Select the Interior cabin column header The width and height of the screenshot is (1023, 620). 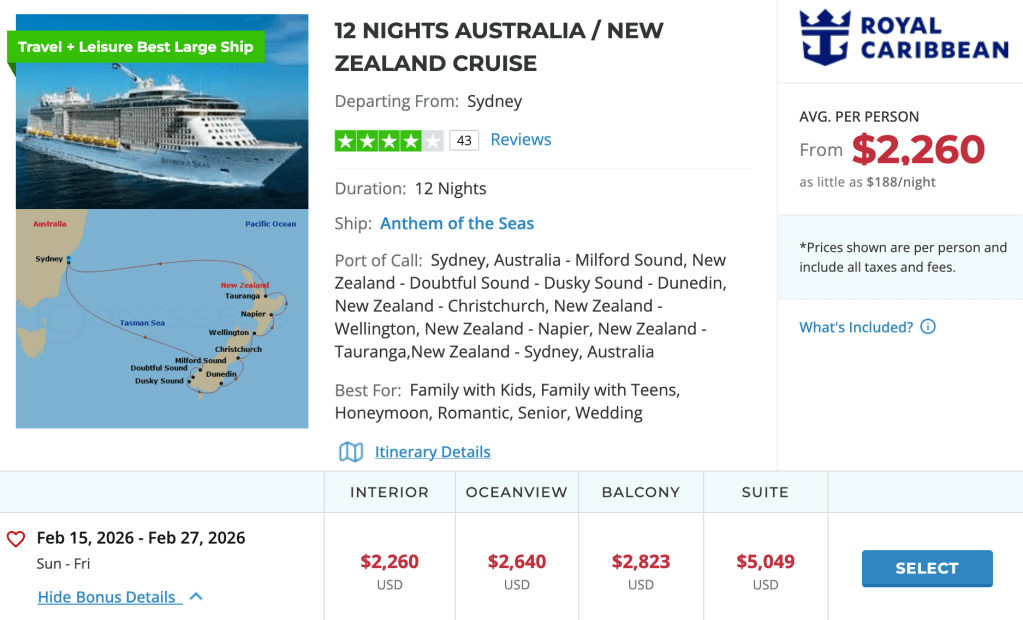pyautogui.click(x=389, y=492)
